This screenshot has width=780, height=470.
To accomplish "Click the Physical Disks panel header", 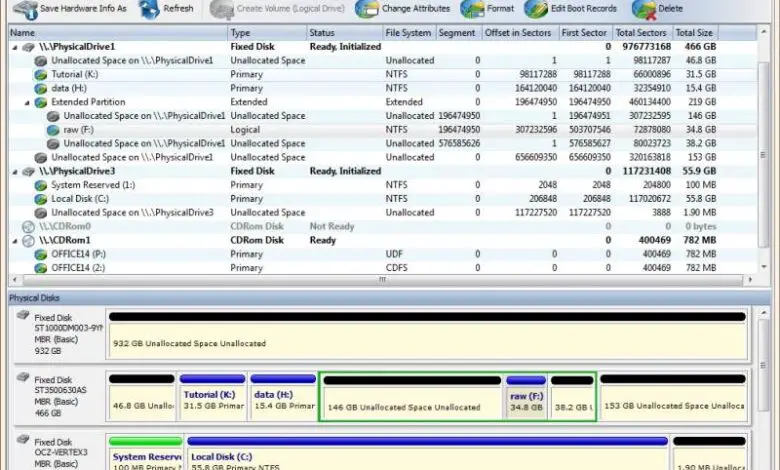I will click(x=390, y=298).
